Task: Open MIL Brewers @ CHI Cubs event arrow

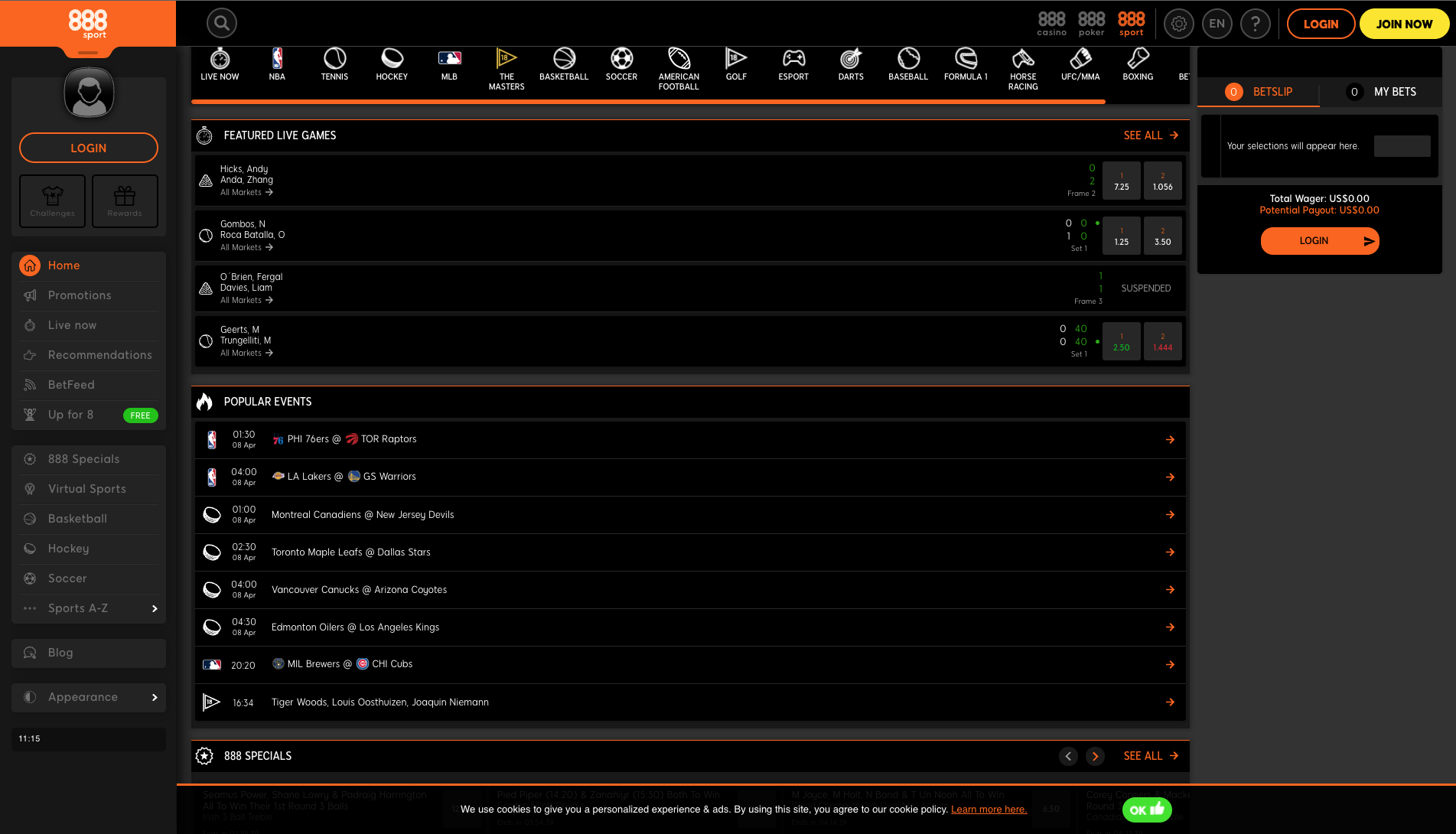Action: click(x=1170, y=664)
